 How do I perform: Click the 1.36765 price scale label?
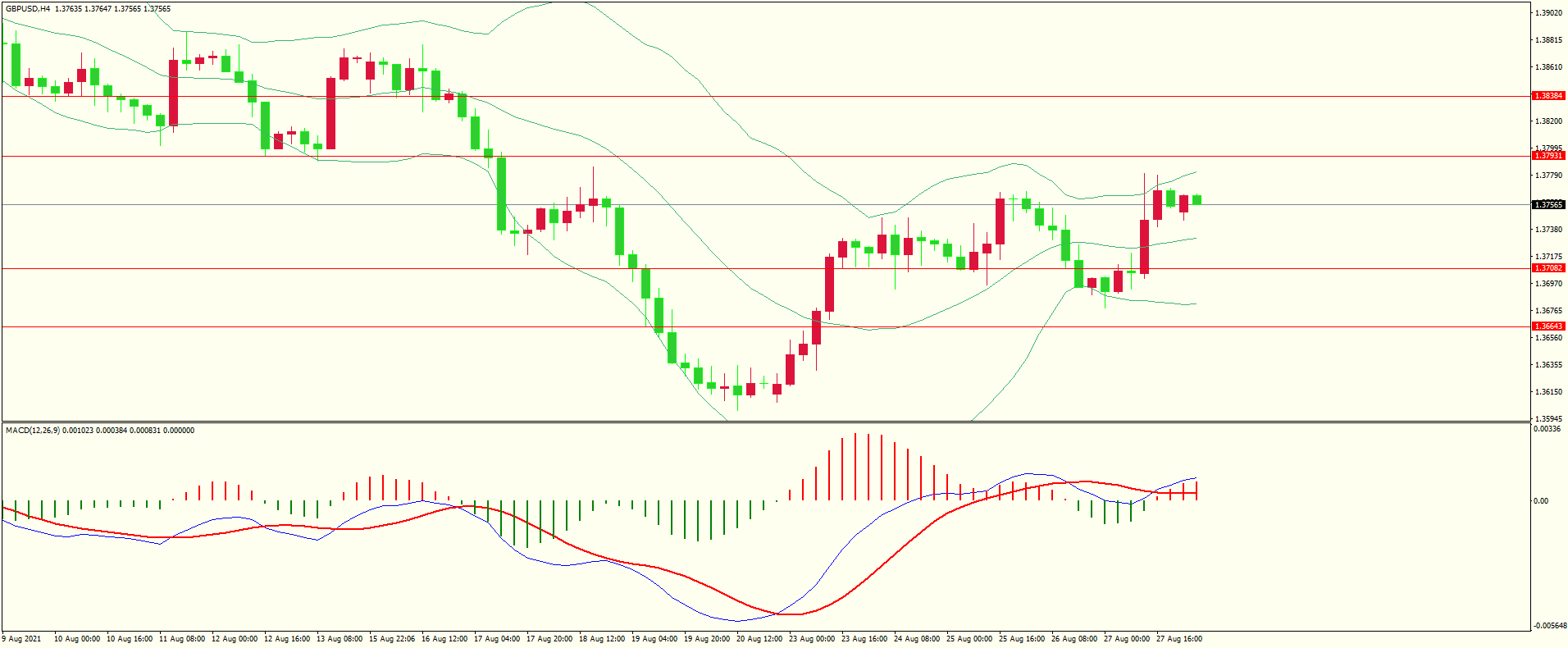(1548, 311)
